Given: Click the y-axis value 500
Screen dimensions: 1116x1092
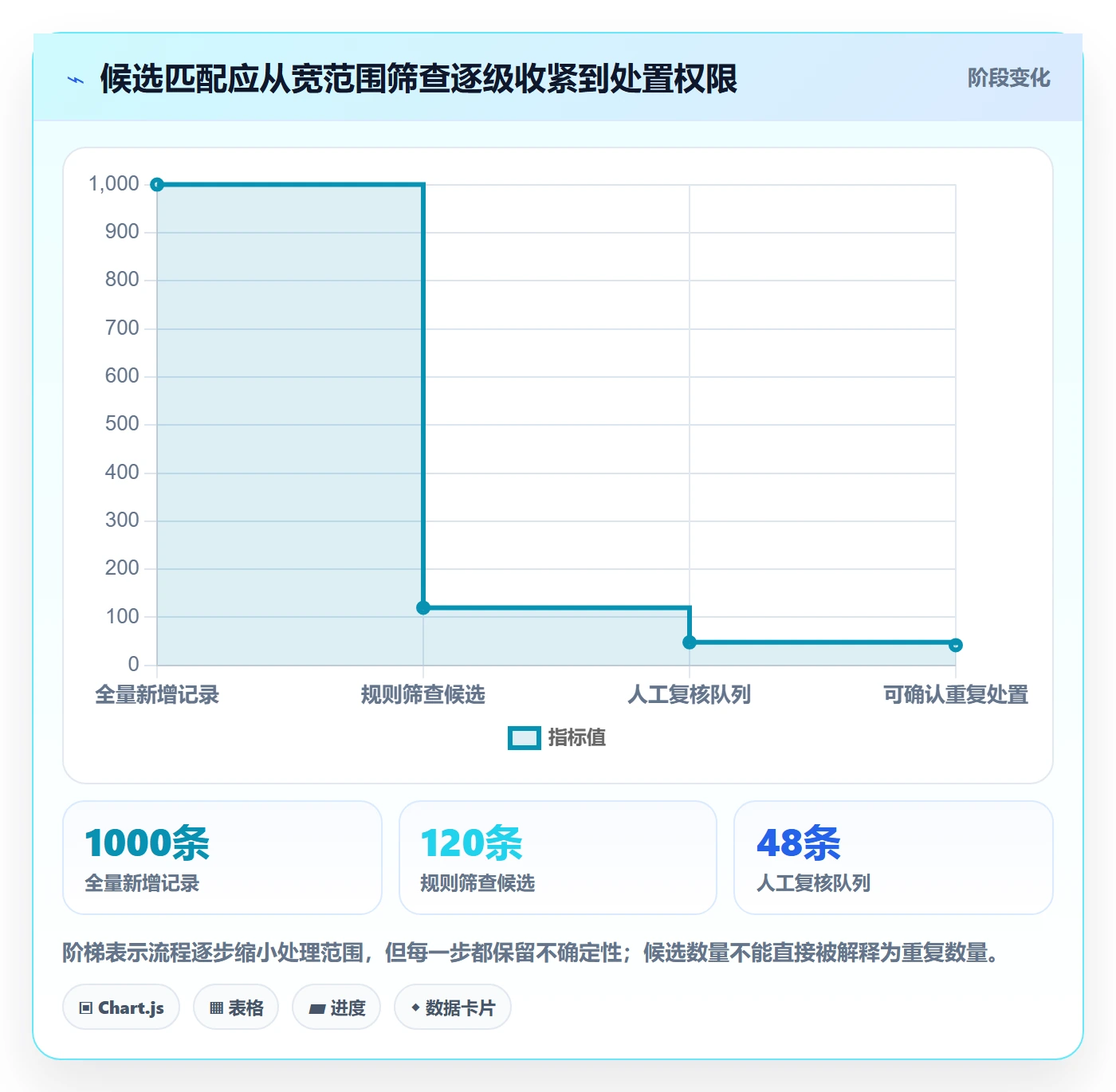Looking at the screenshot, I should [122, 424].
